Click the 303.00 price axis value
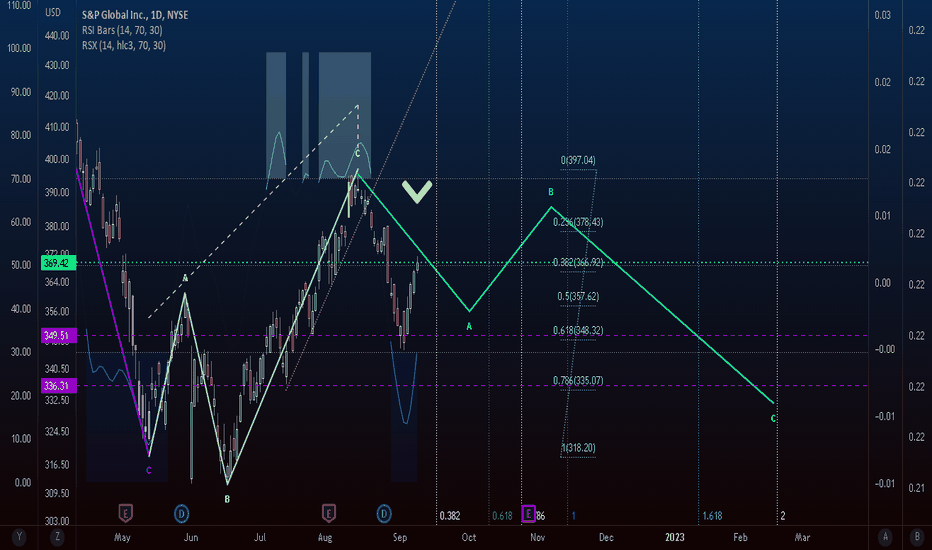 [x=57, y=521]
